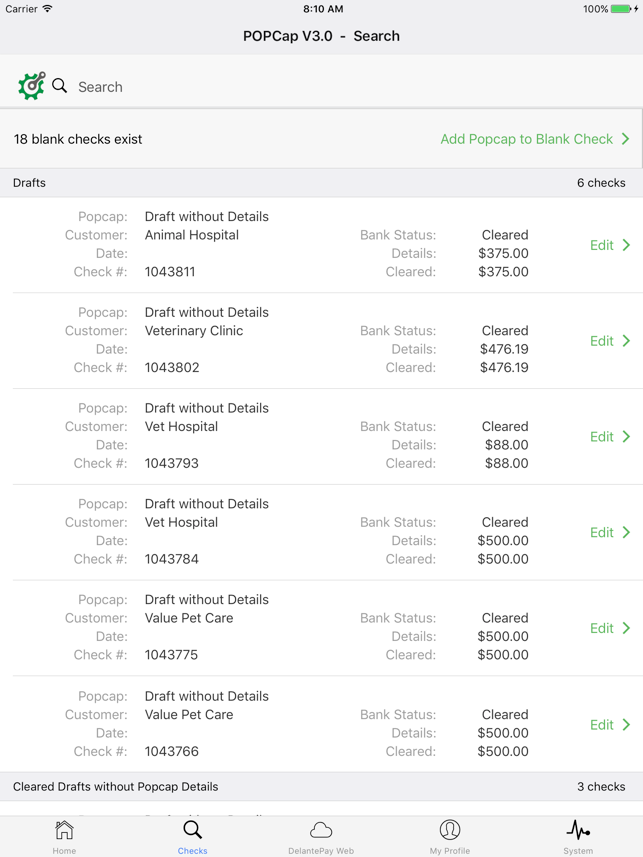Tap the green gear target settings icon
Screen dimensions: 643x857
tap(31, 86)
